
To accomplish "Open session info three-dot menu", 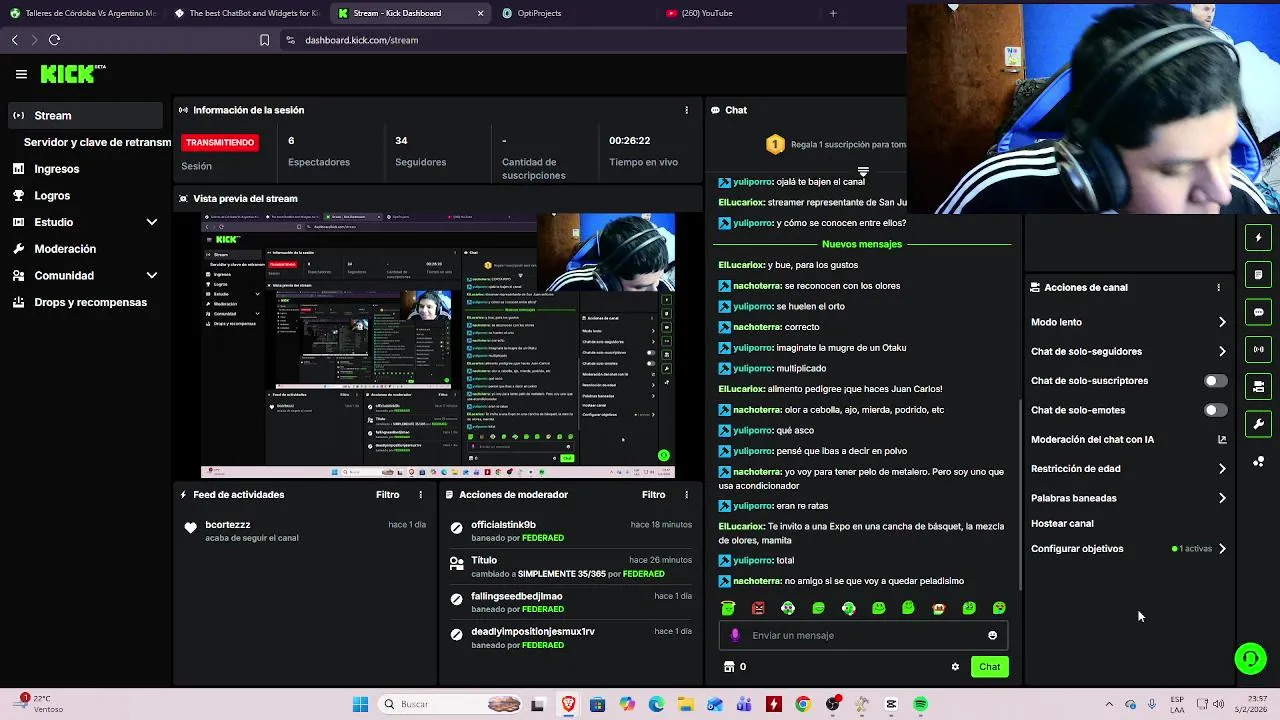I will tap(686, 110).
